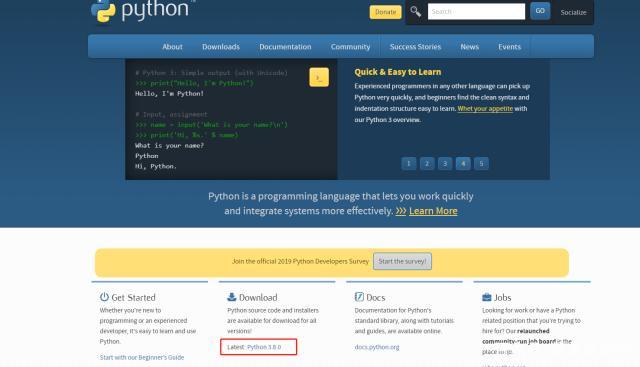This screenshot has width=640, height=367.
Task: Click the Get Started power icon
Action: coord(104,297)
